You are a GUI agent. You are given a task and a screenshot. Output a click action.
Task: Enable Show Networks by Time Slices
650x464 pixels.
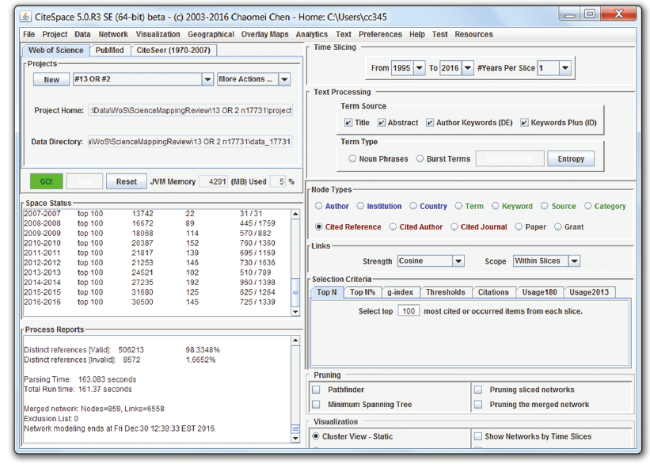(x=478, y=436)
